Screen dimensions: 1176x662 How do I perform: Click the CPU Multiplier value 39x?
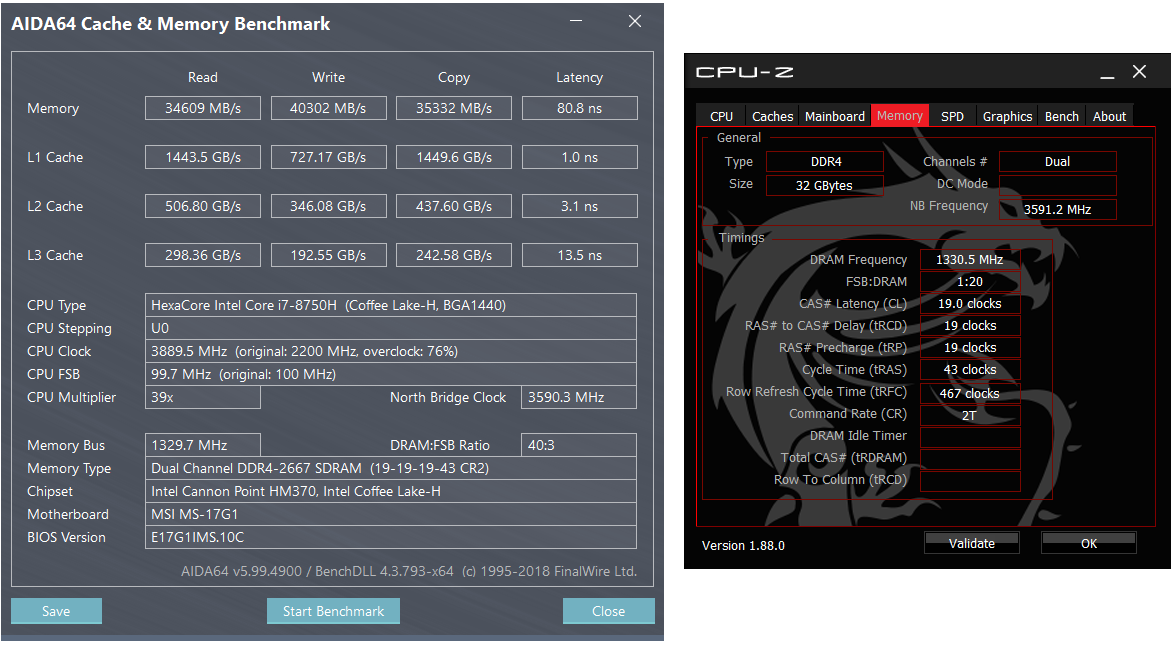pos(203,397)
